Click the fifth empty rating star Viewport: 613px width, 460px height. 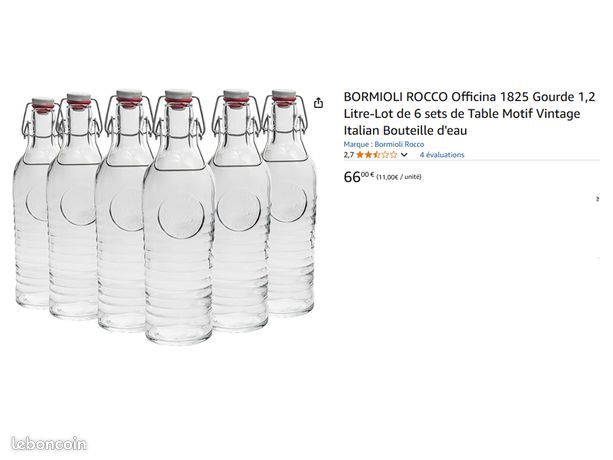(393, 155)
